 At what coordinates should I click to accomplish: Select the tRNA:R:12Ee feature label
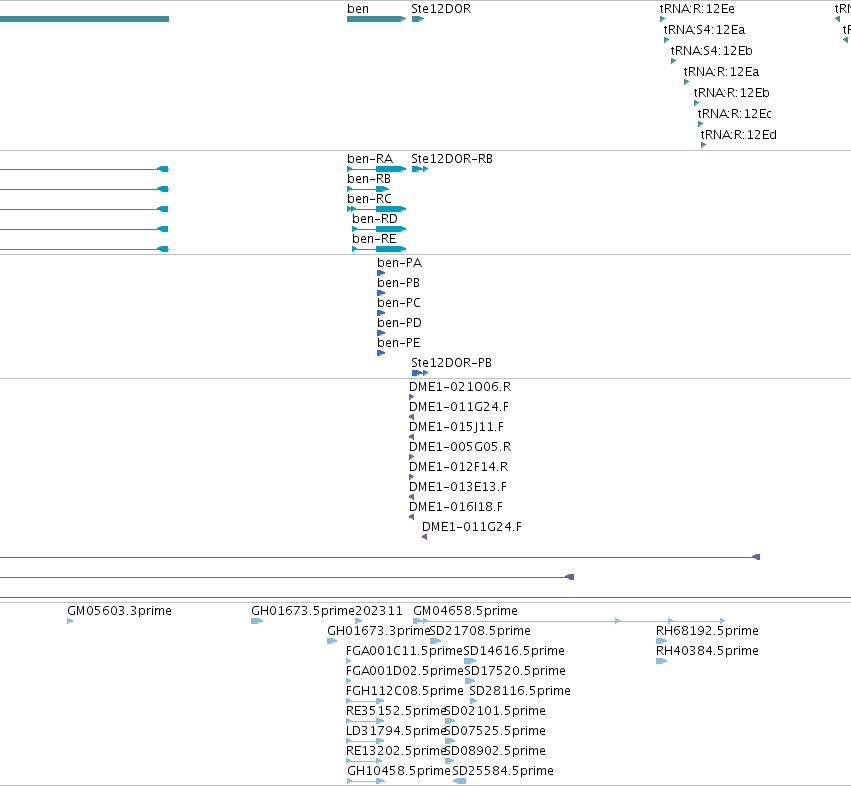coord(697,9)
